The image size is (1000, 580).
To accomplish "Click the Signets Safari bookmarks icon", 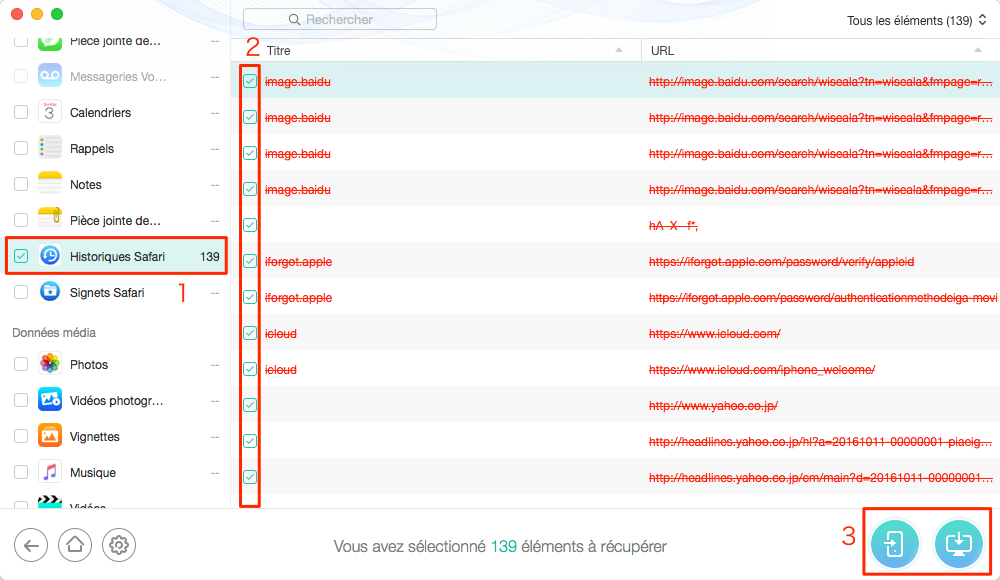I will click(x=50, y=292).
